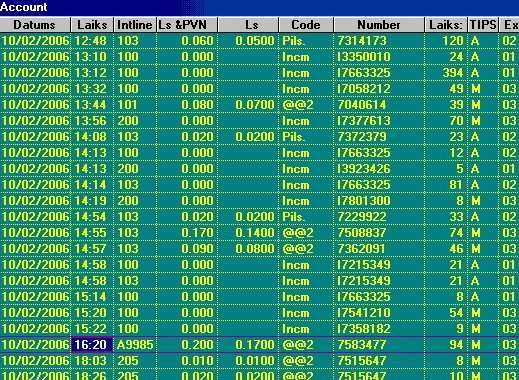Select number 7362091 at 14:57
The image size is (519, 380).
tap(361, 249)
